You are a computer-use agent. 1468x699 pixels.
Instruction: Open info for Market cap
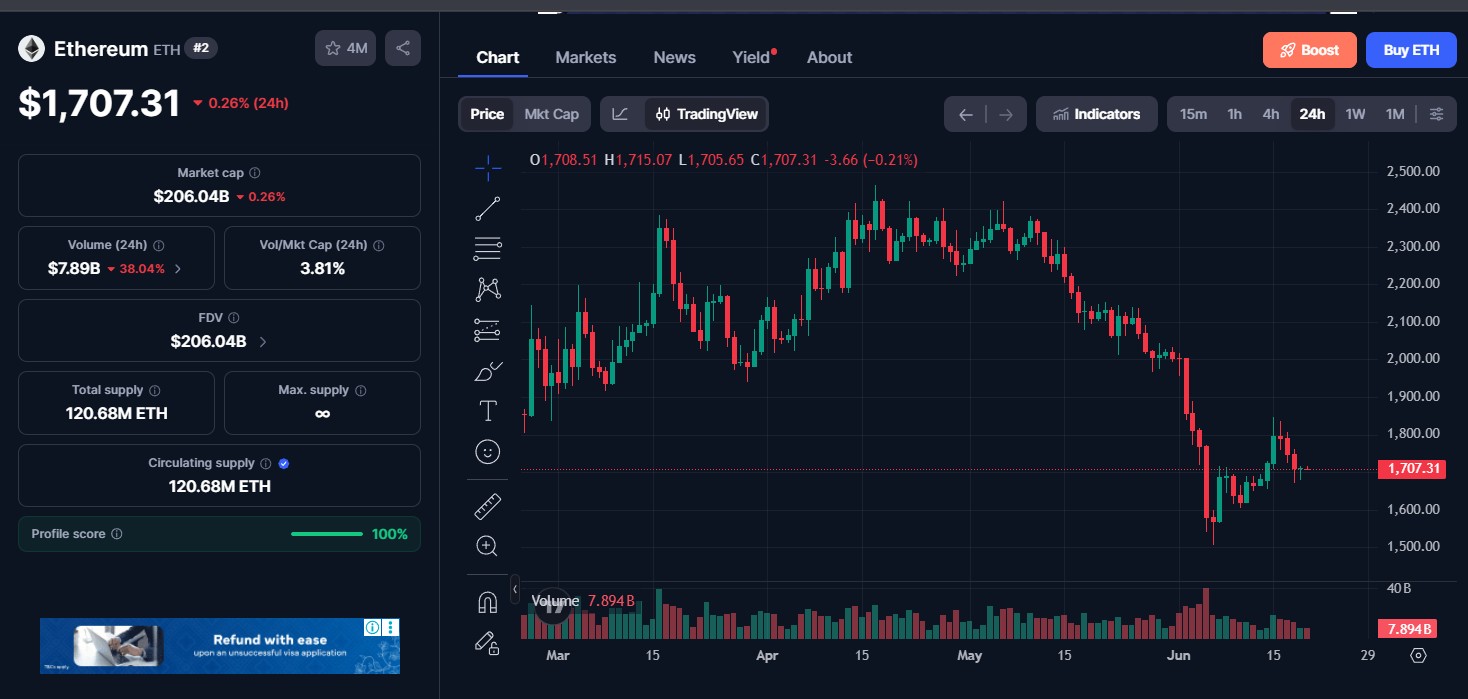point(255,173)
